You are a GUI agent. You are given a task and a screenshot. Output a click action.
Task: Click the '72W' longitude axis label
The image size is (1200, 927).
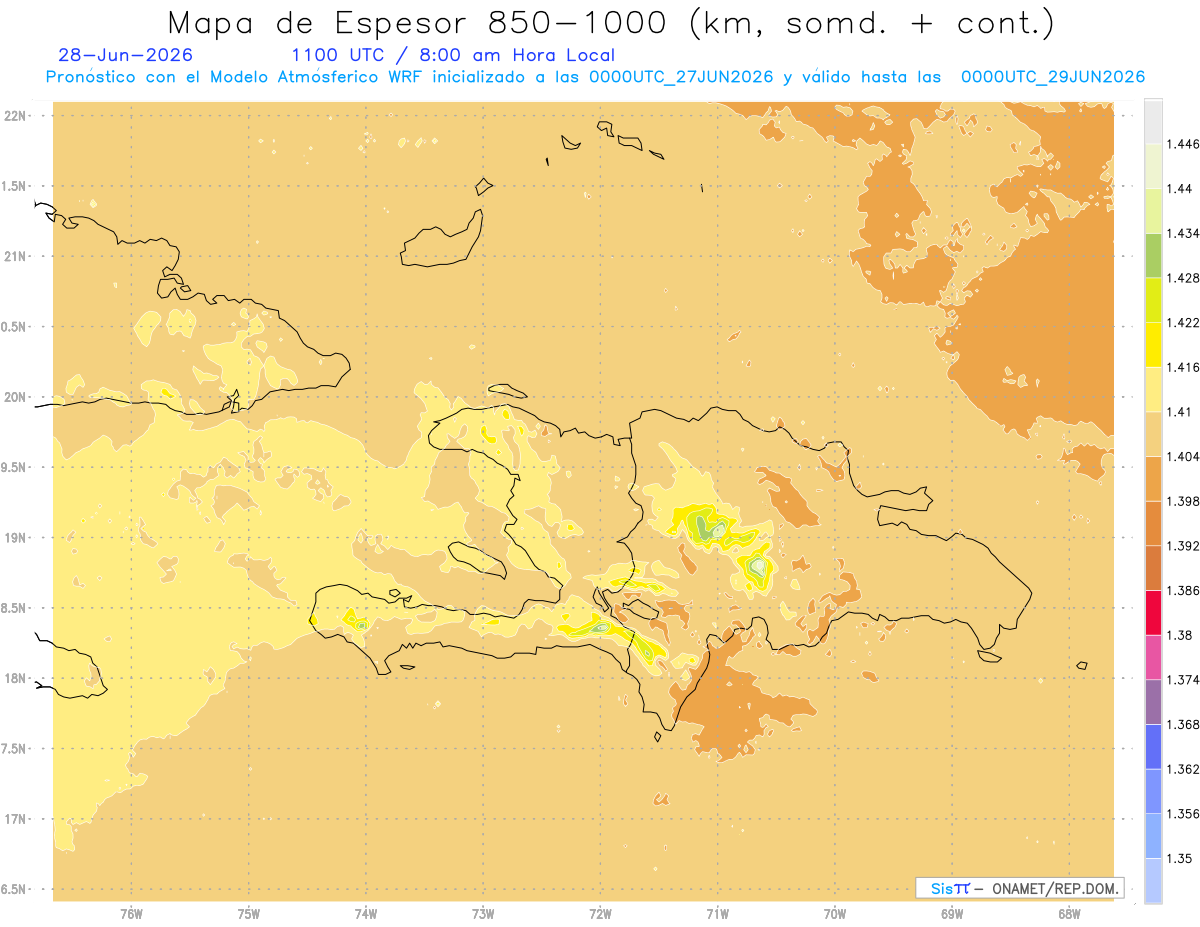point(600,913)
